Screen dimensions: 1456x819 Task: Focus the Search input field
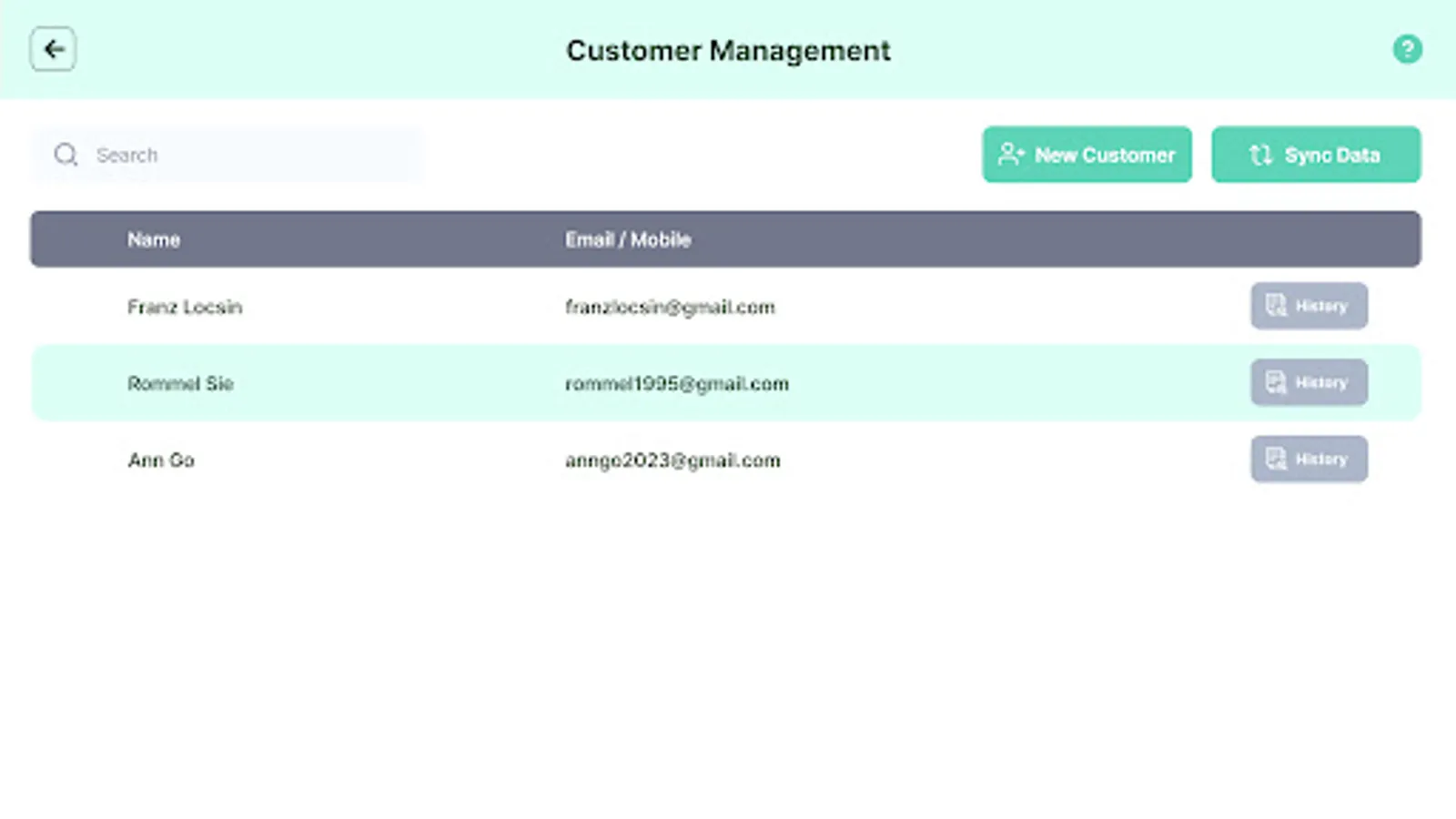point(227,155)
